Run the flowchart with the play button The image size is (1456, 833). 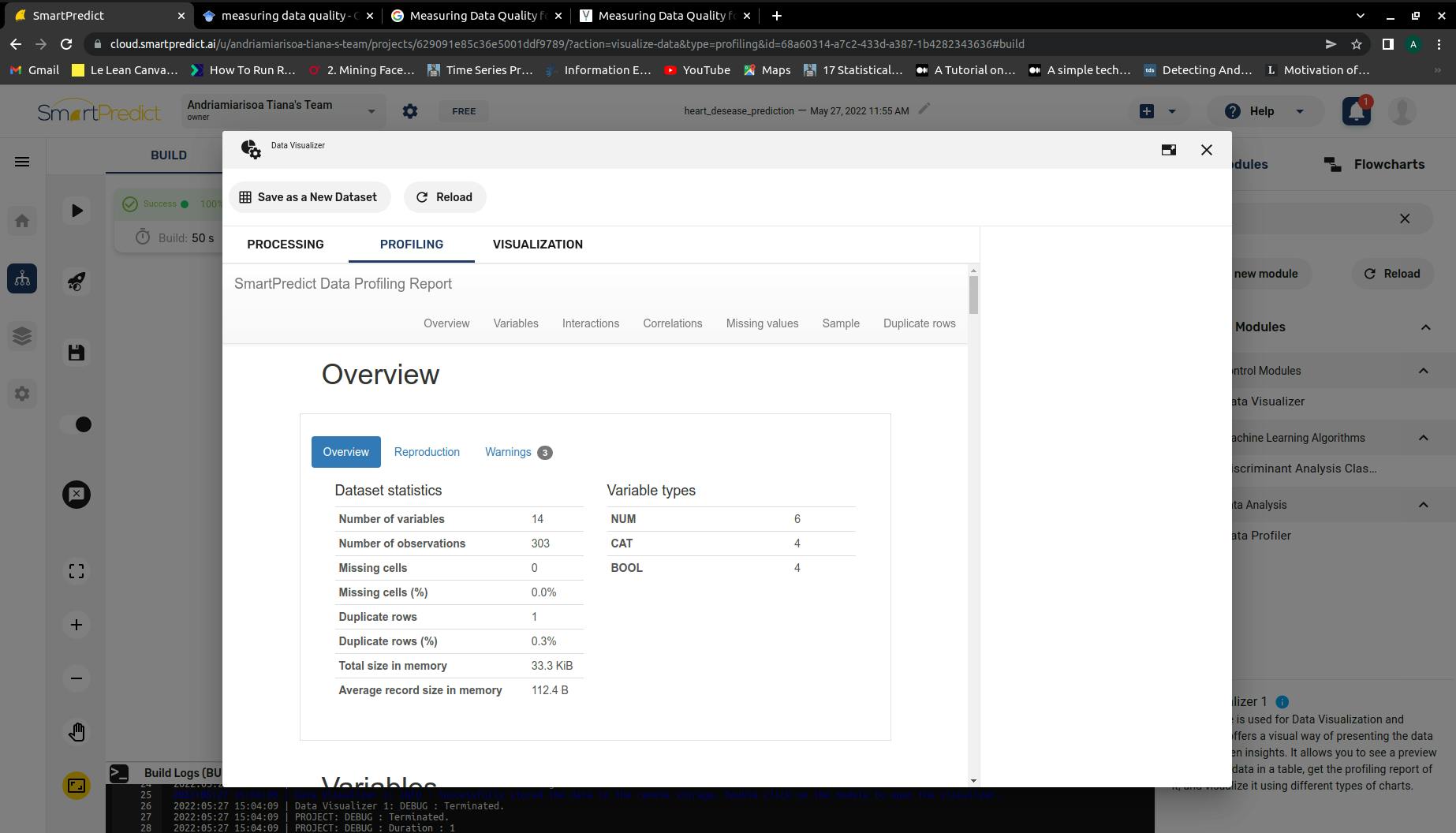coord(77,211)
